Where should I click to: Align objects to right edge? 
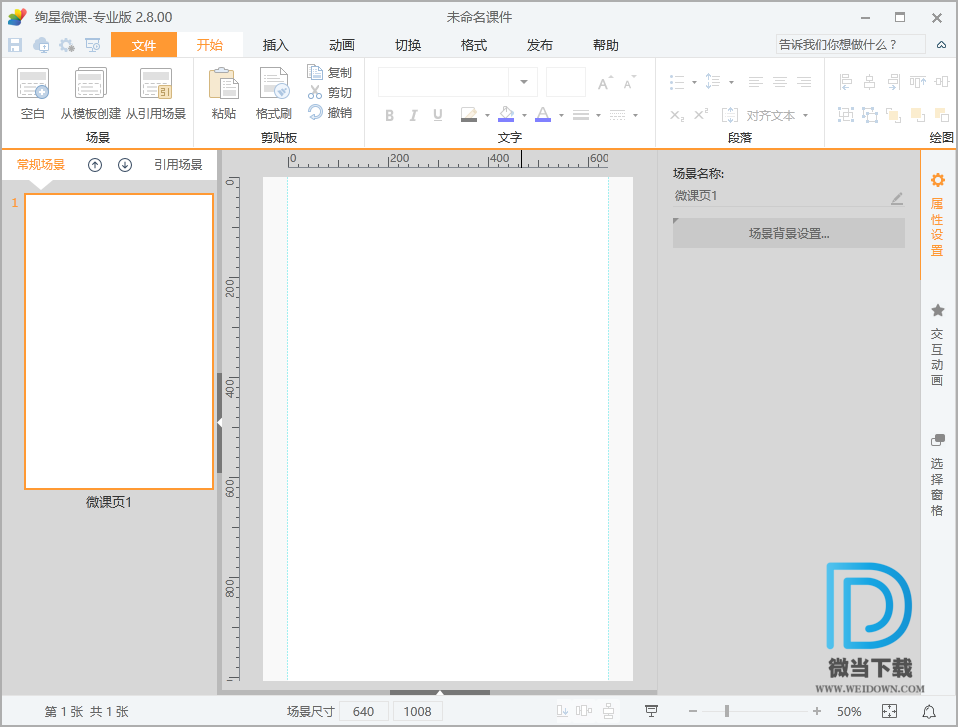coord(894,82)
